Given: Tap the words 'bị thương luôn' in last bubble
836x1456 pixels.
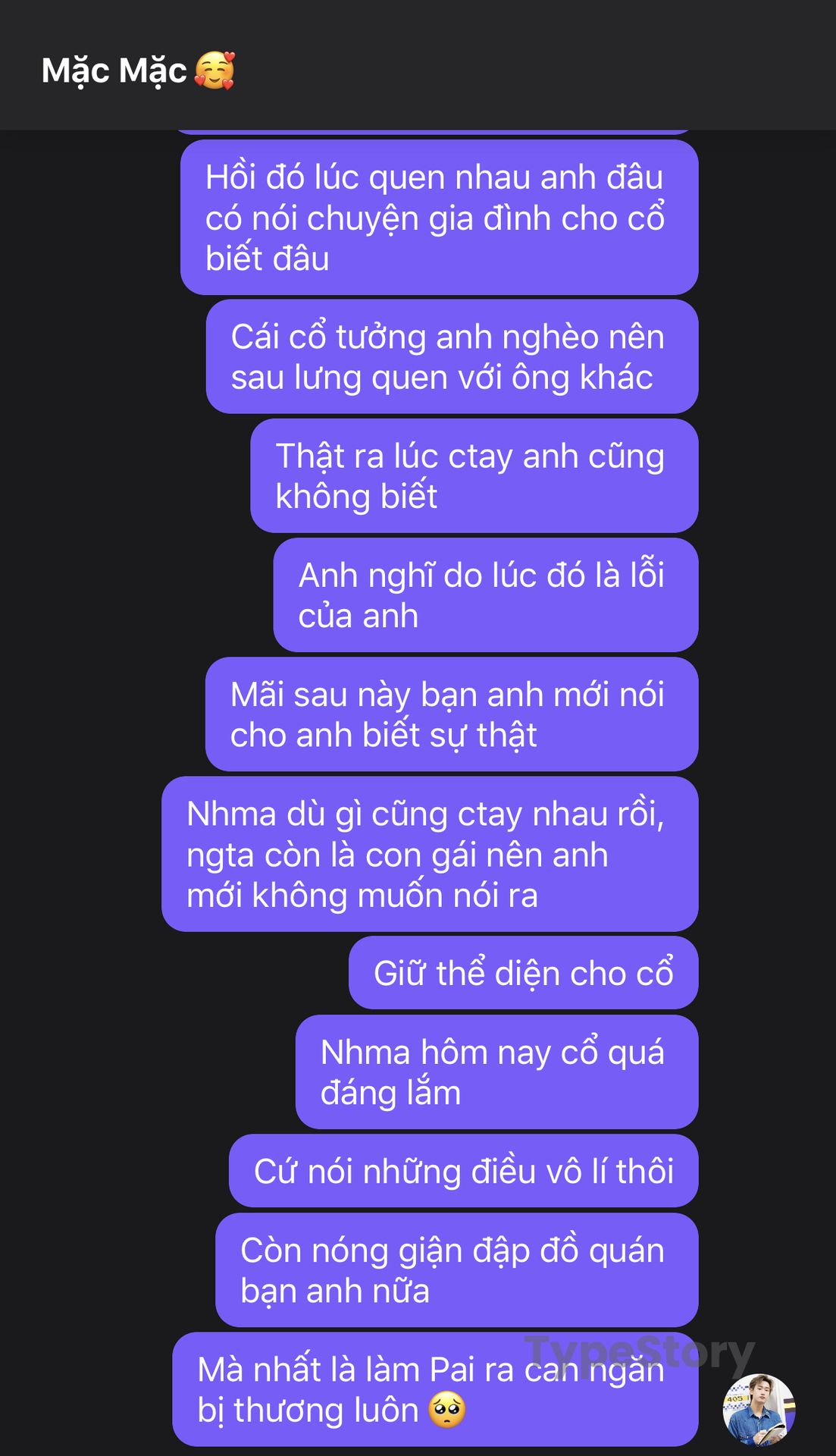Looking at the screenshot, I should [308, 1410].
